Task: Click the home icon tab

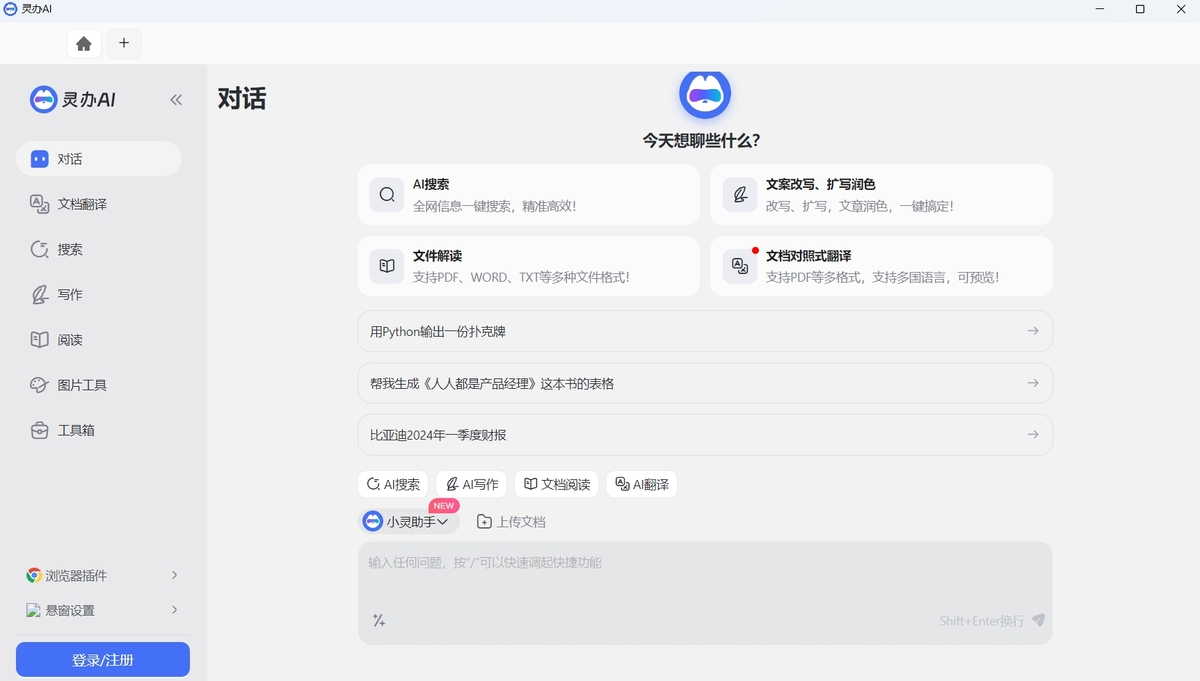Action: coord(84,43)
